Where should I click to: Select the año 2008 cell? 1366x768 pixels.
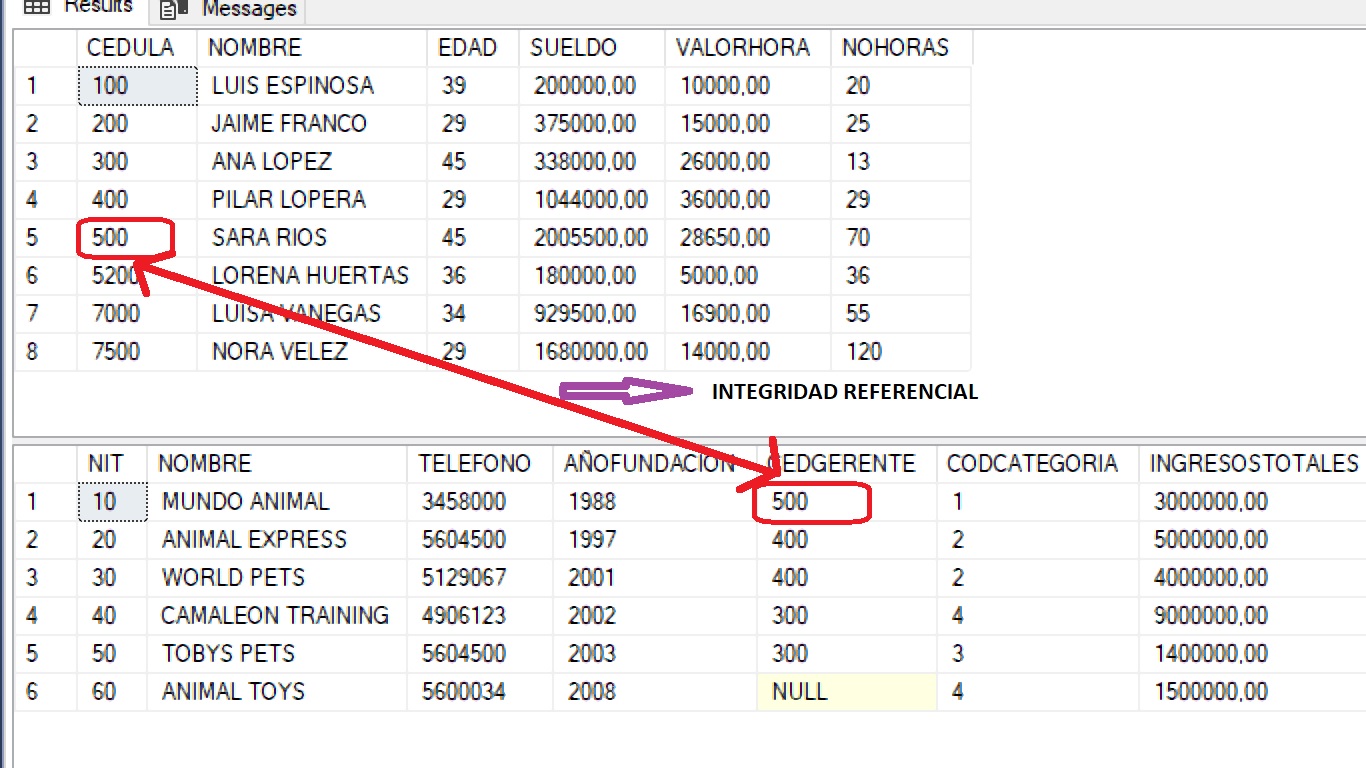655,692
